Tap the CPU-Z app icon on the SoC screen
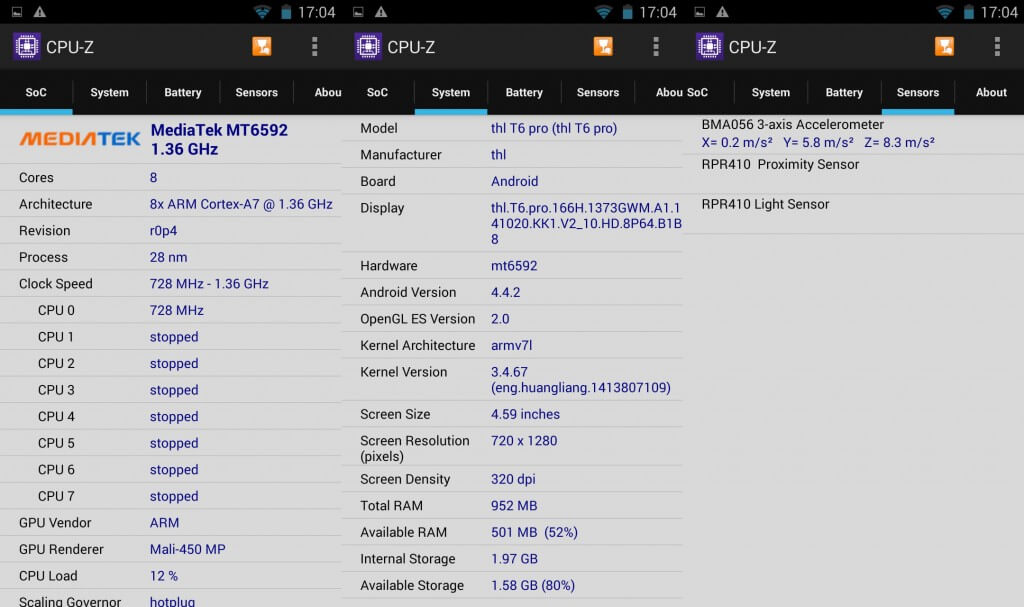The height and width of the screenshot is (607, 1024). coord(27,47)
